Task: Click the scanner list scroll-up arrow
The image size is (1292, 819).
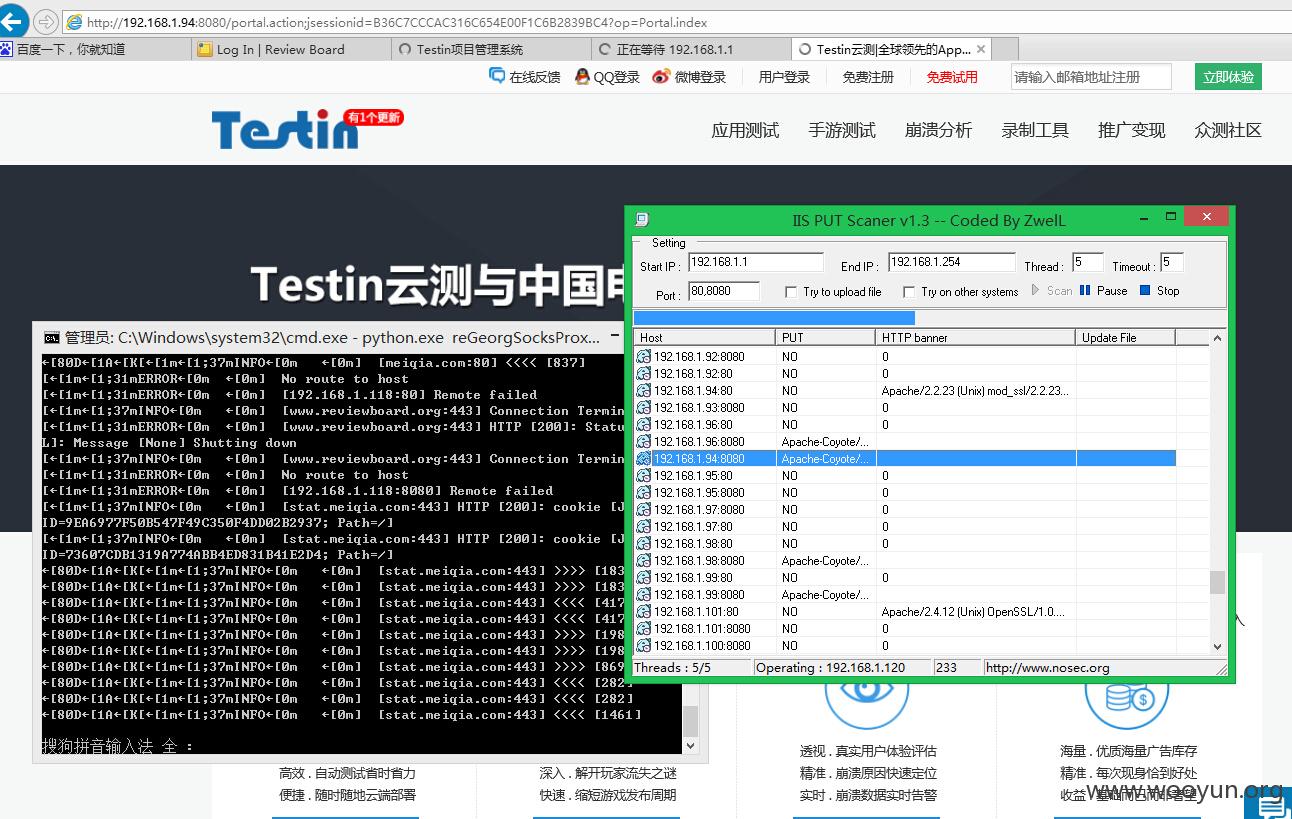Action: 1217,339
